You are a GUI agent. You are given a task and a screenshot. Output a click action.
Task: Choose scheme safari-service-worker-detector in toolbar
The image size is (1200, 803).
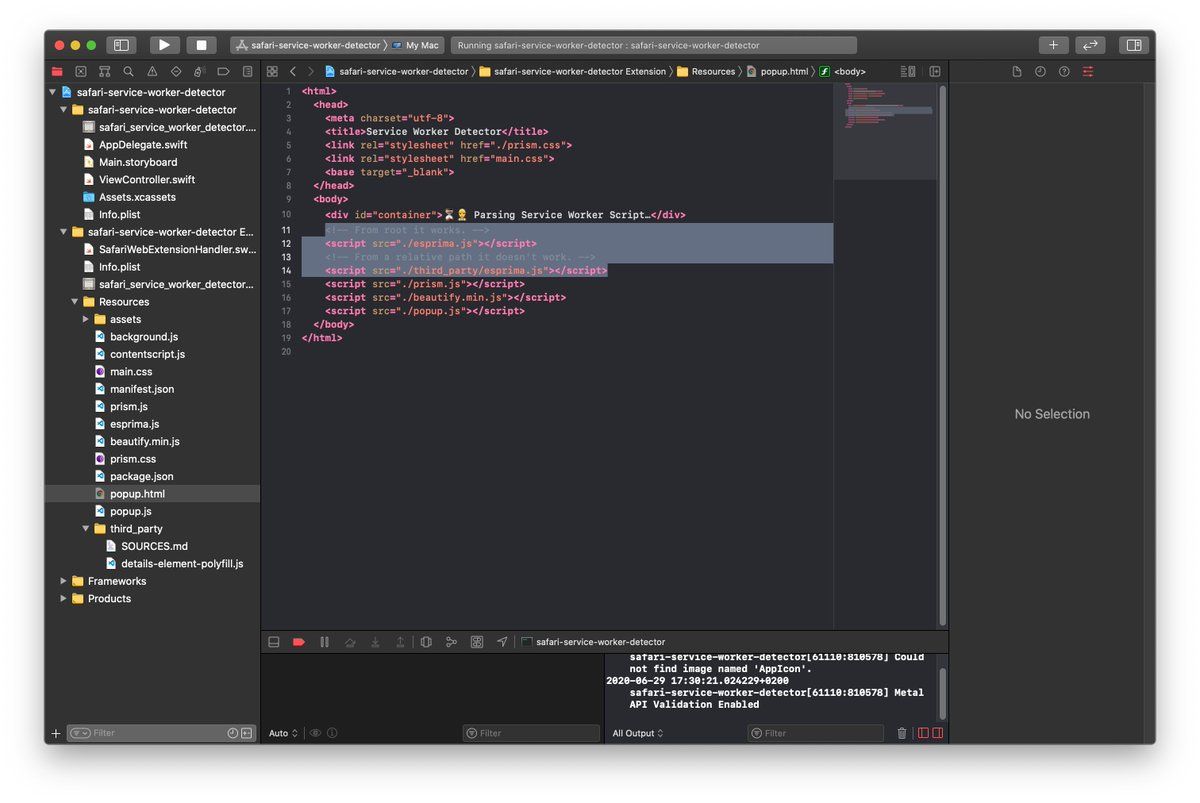(308, 45)
